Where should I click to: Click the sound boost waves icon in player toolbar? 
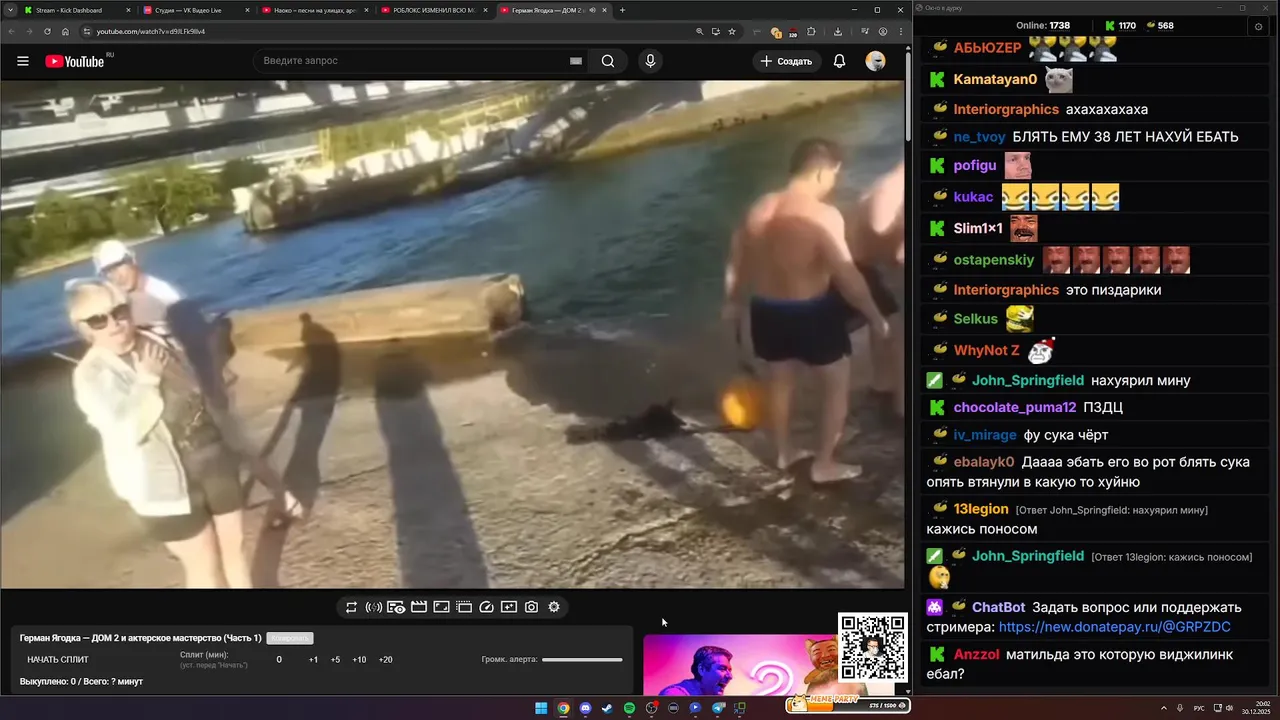tap(373, 607)
